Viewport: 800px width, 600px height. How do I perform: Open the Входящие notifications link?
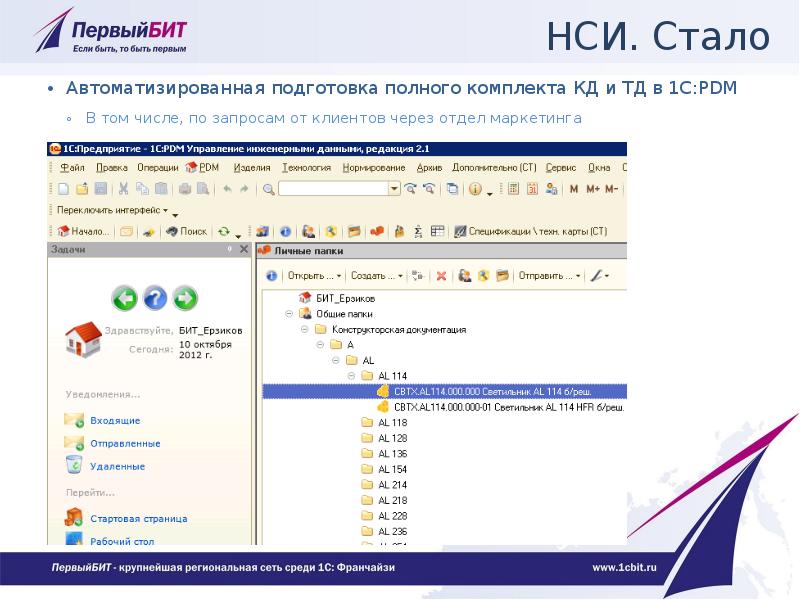(x=115, y=421)
